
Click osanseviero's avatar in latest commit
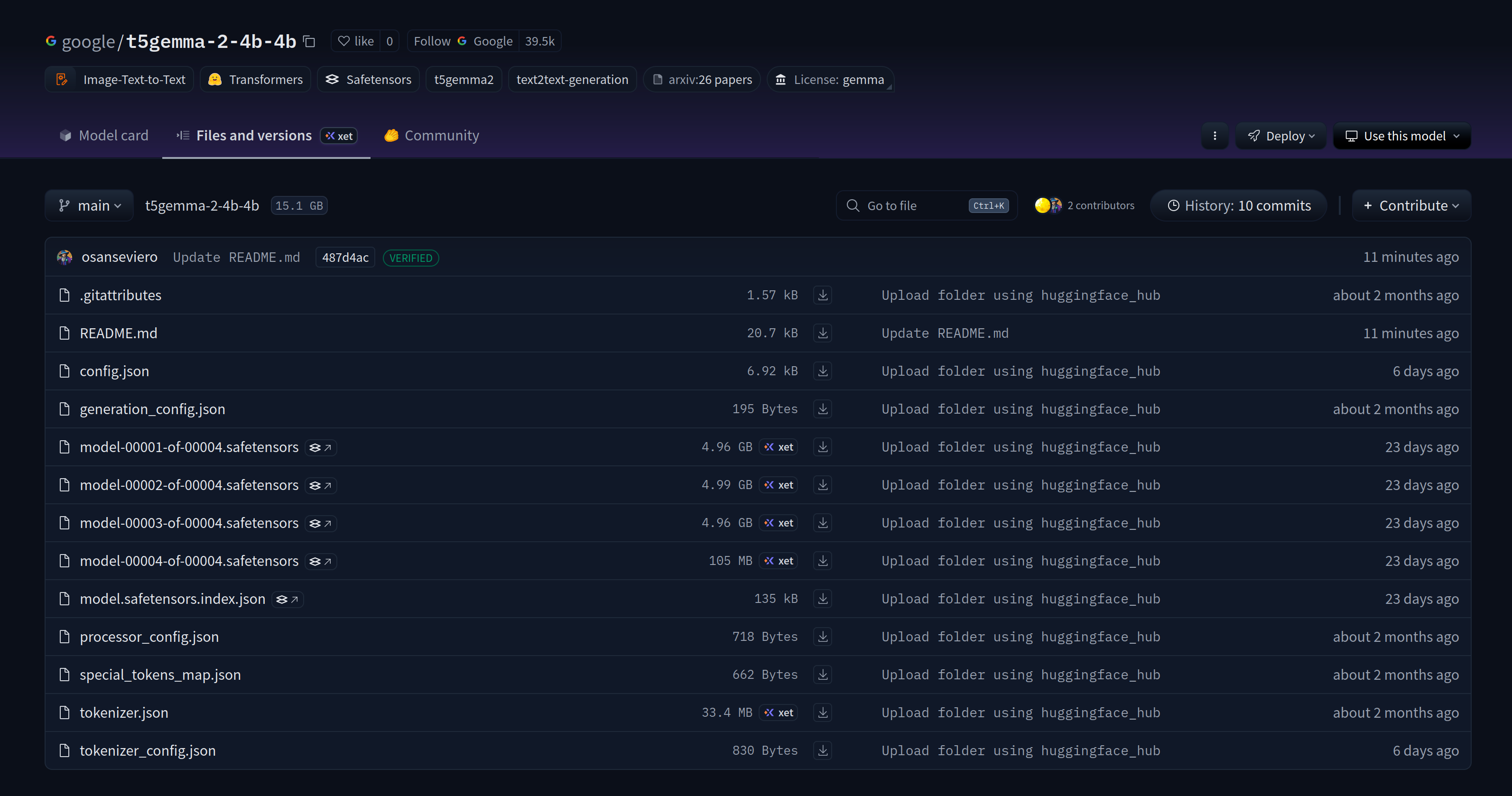pyautogui.click(x=65, y=257)
